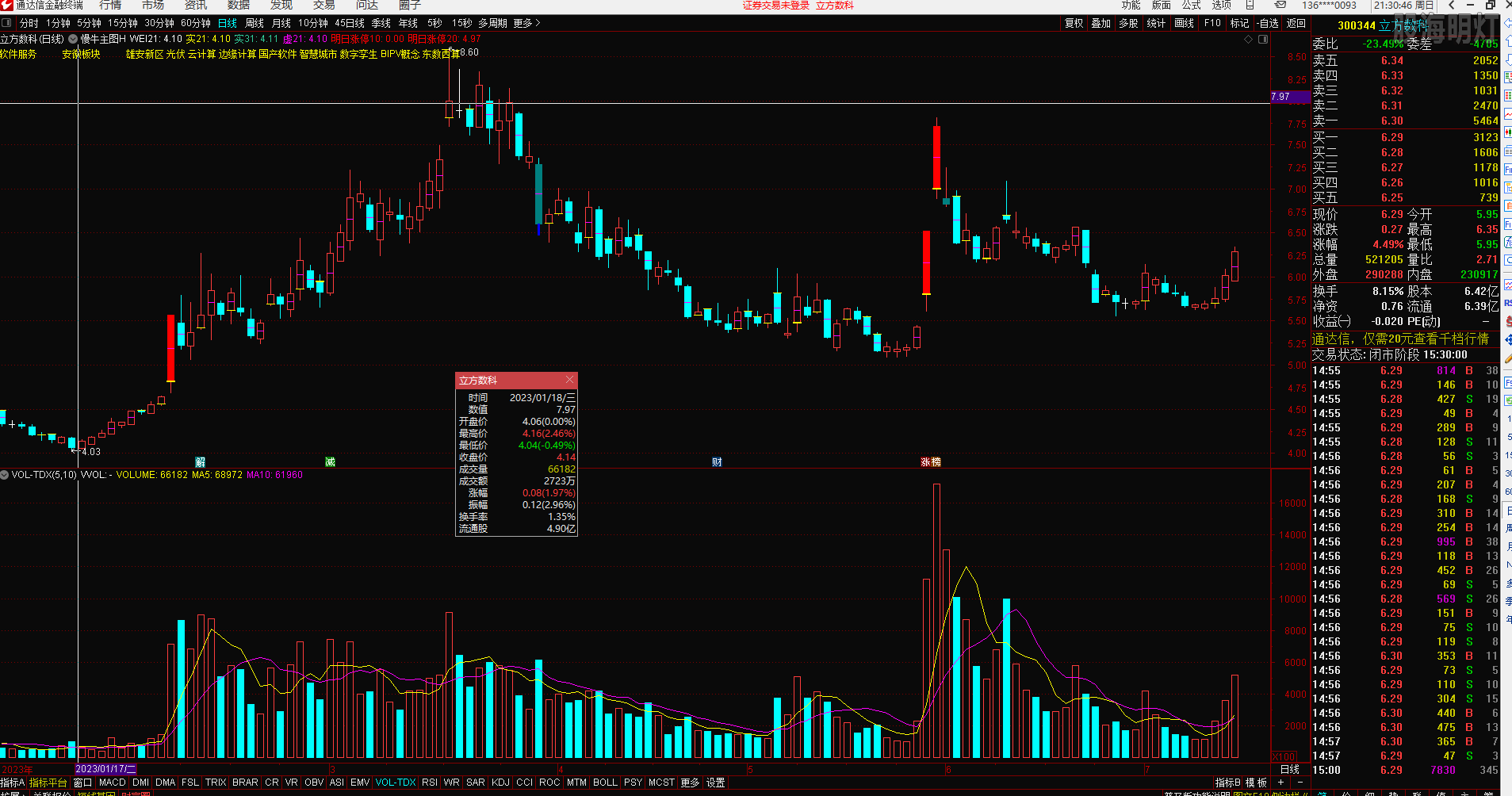Screen dimensions: 1512x796
Task: Click the plus zoom button at bottom right
Action: [1280, 783]
